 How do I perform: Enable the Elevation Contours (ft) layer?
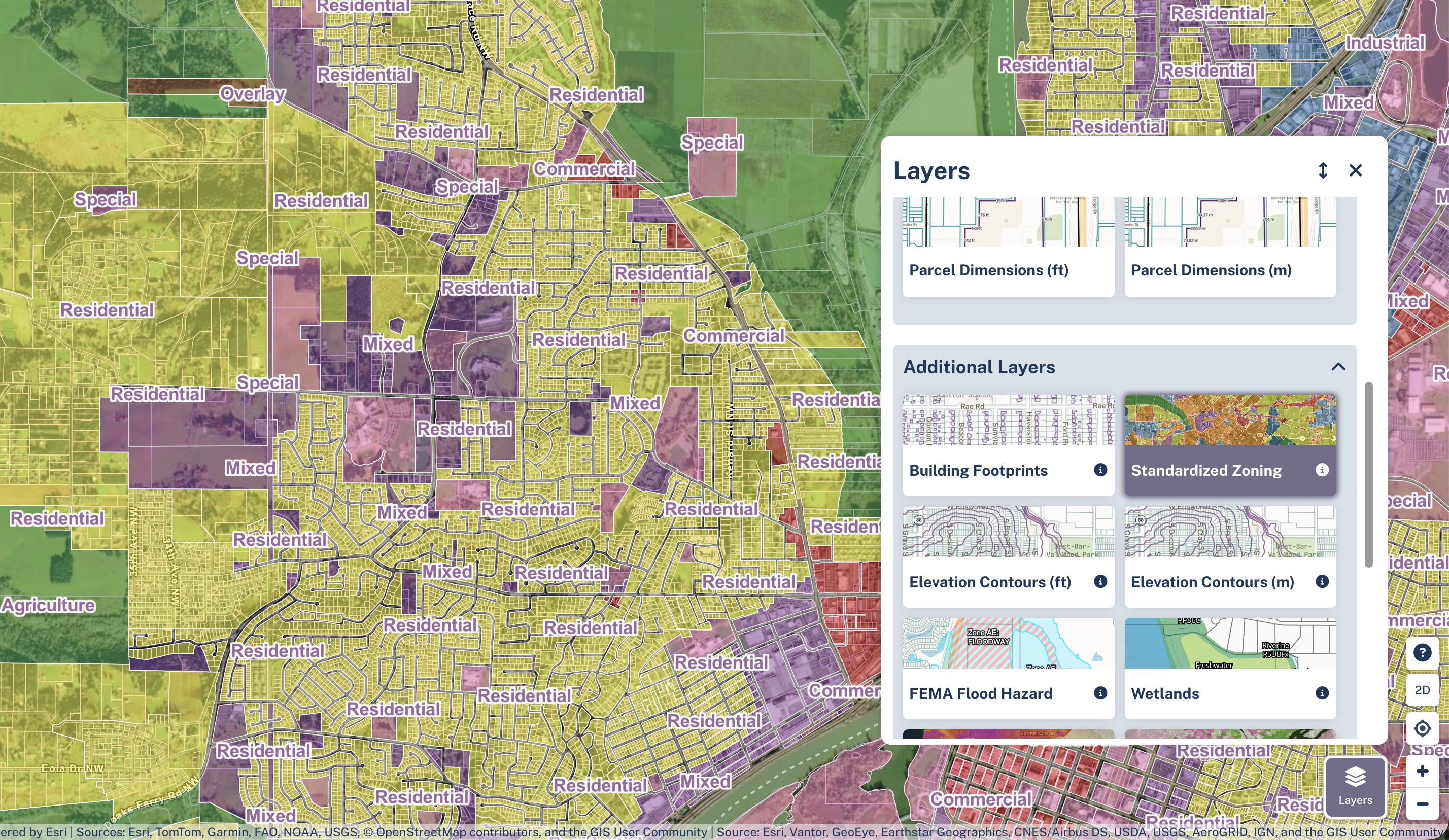click(1008, 556)
